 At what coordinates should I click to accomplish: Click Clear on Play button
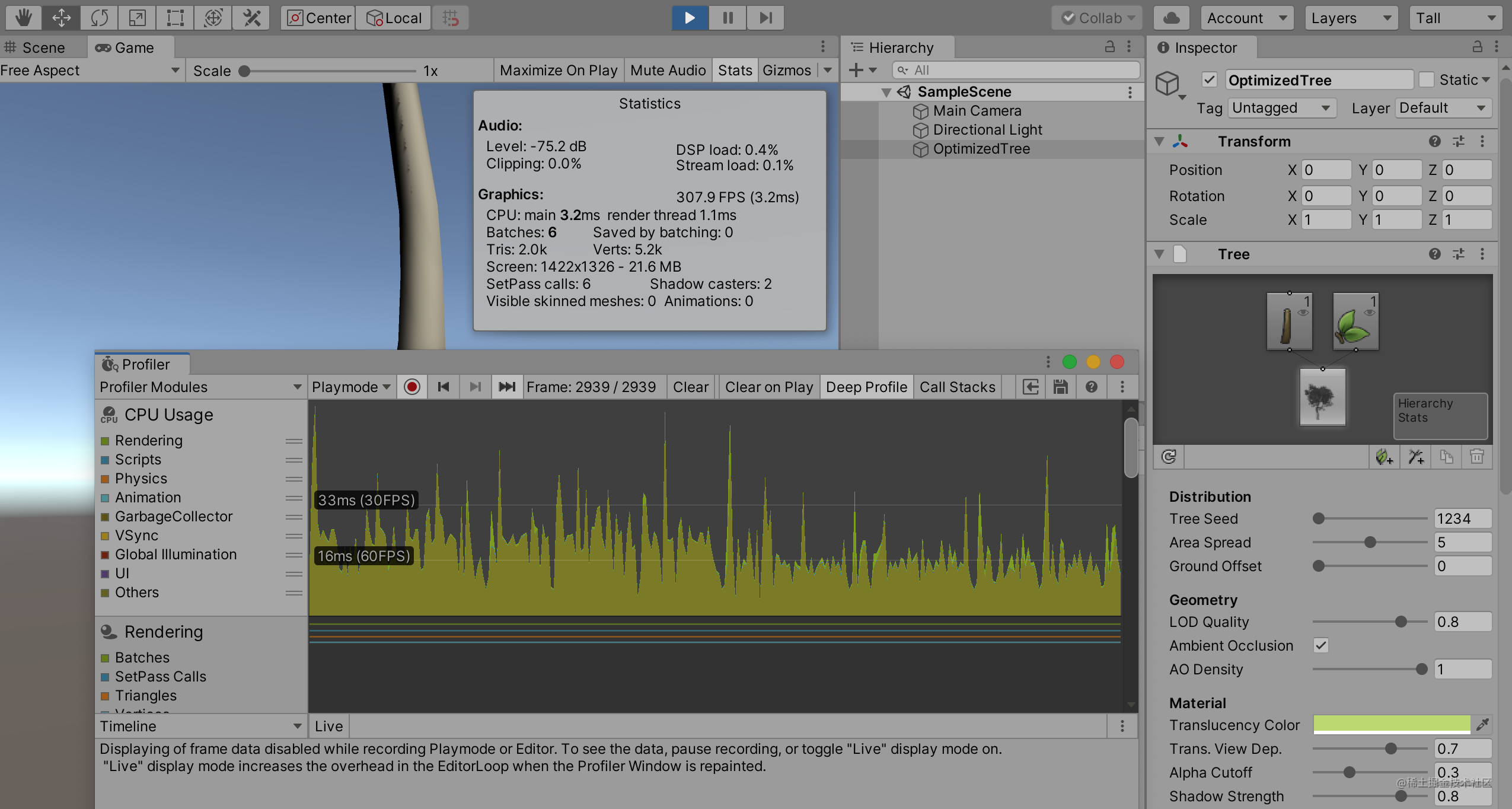pos(769,387)
